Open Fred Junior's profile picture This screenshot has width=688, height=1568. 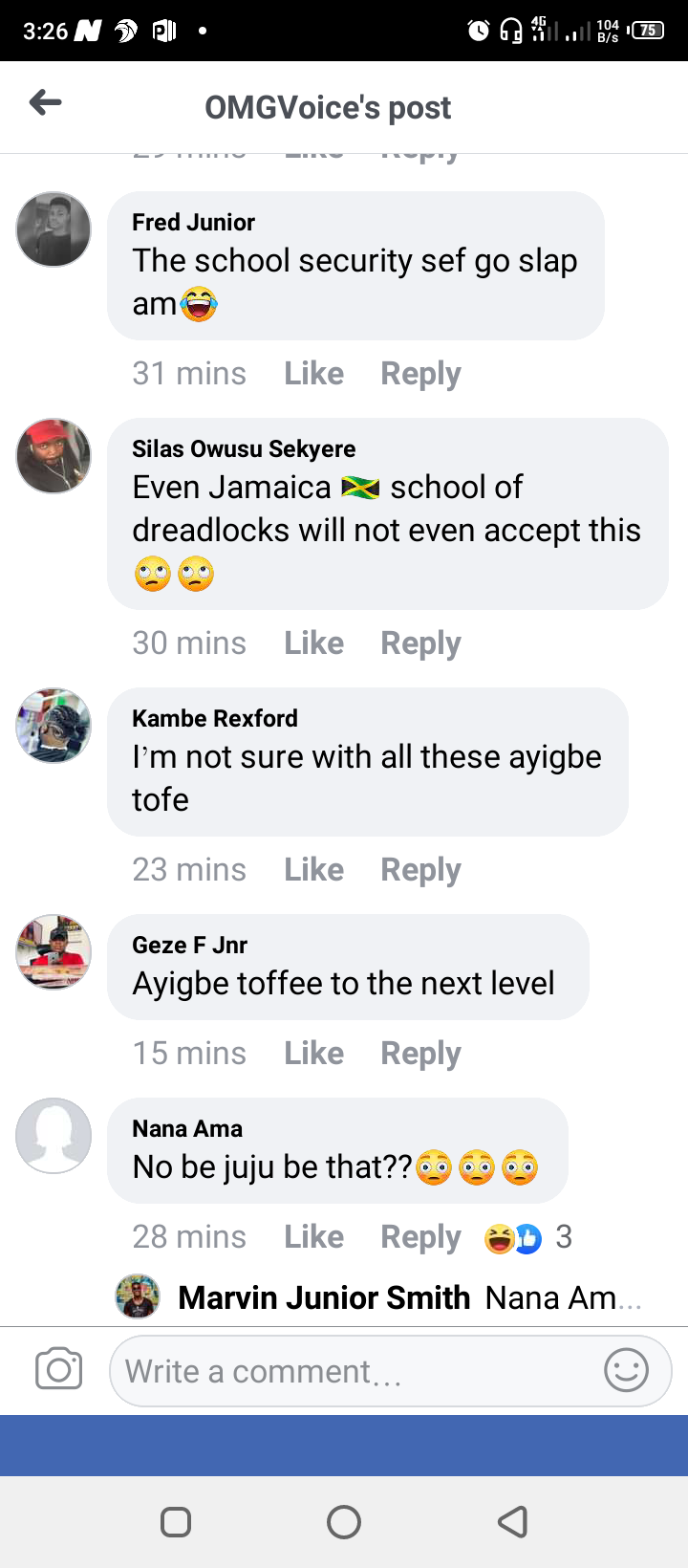click(54, 229)
